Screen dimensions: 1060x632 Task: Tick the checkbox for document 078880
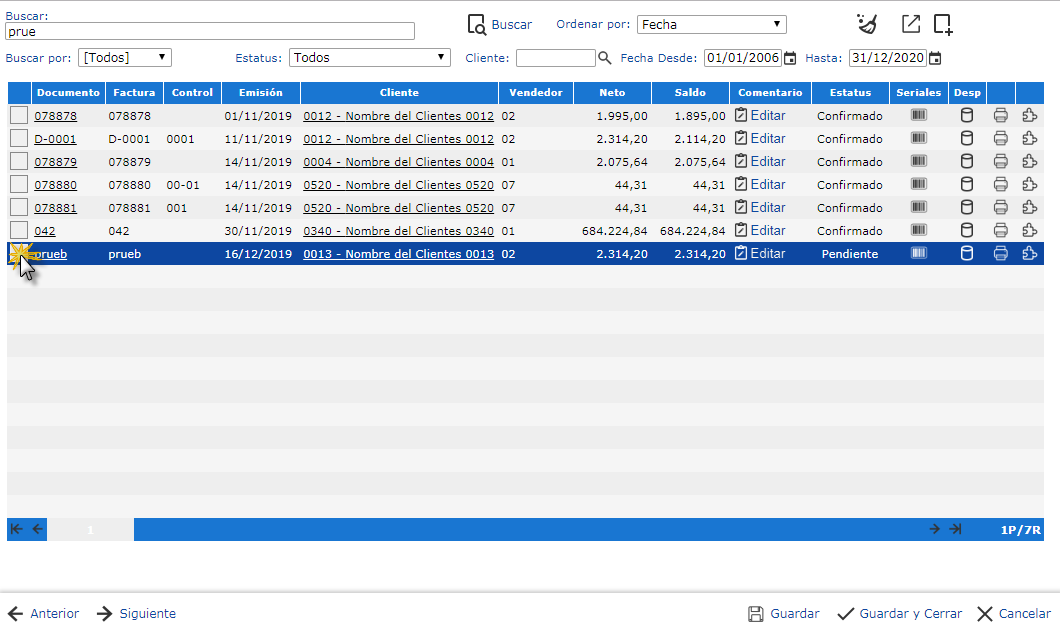(x=19, y=185)
